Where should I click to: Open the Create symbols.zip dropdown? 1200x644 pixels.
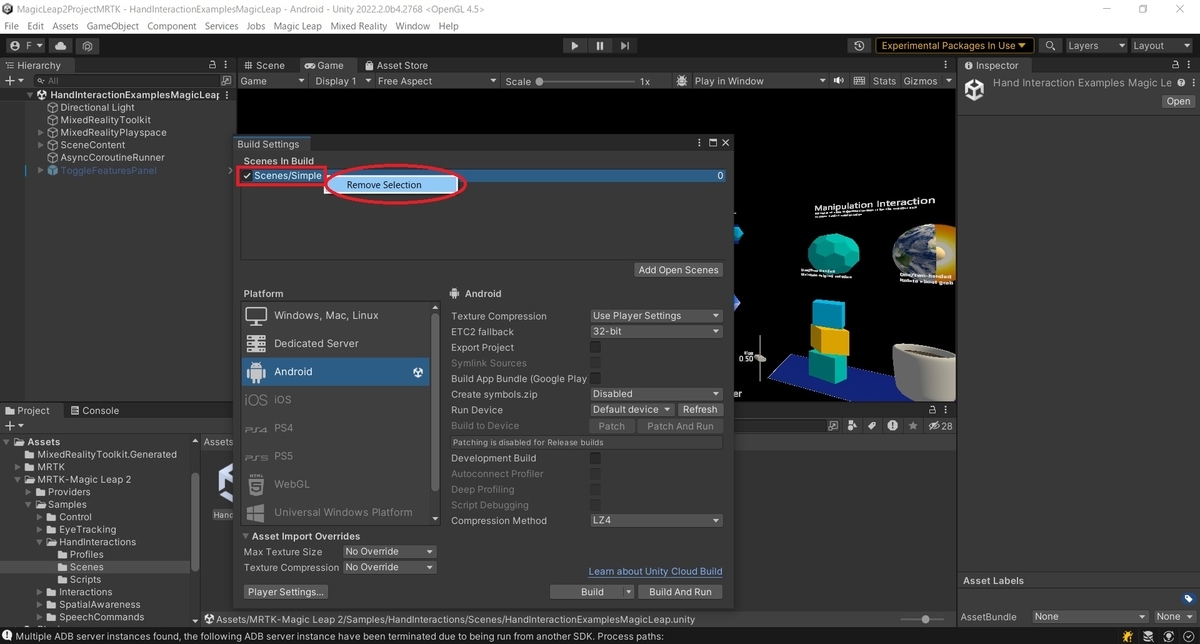pos(656,394)
